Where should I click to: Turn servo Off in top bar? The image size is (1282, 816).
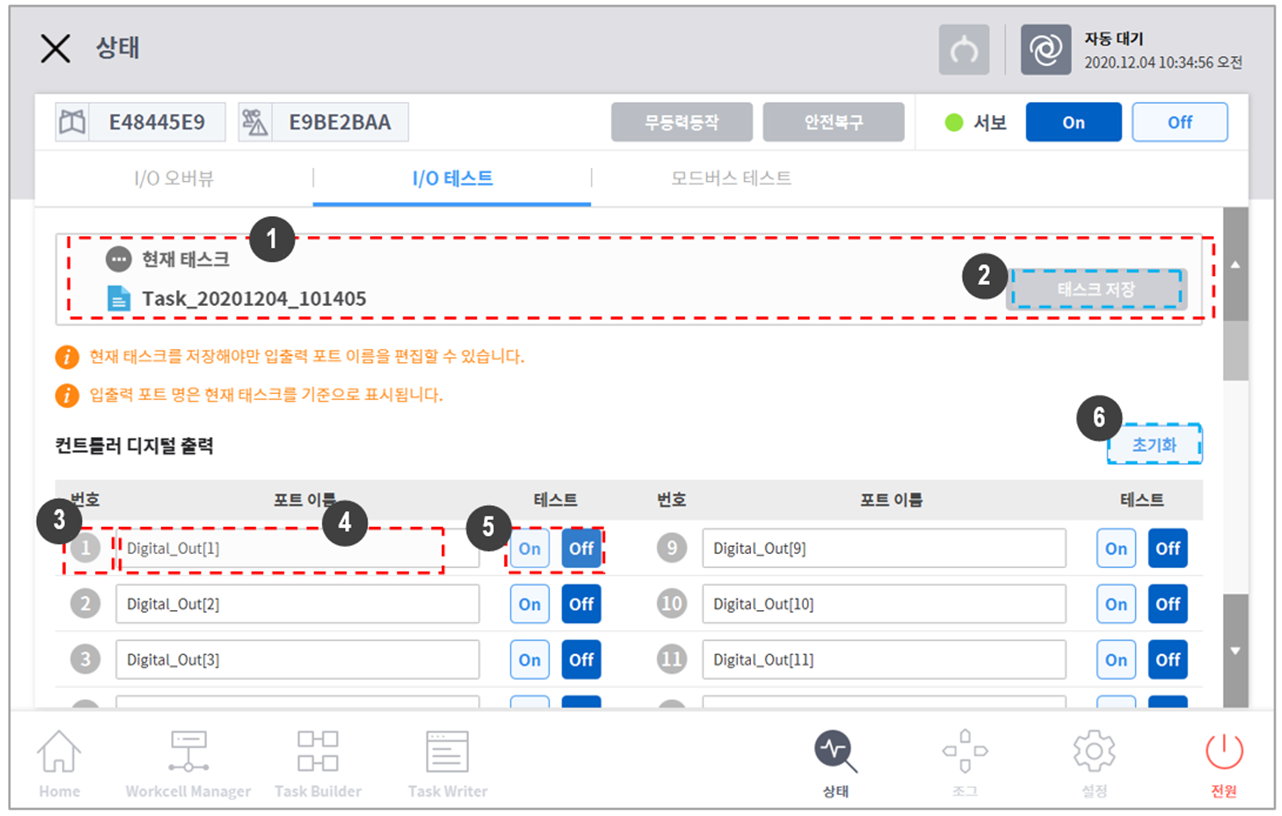[x=1179, y=122]
